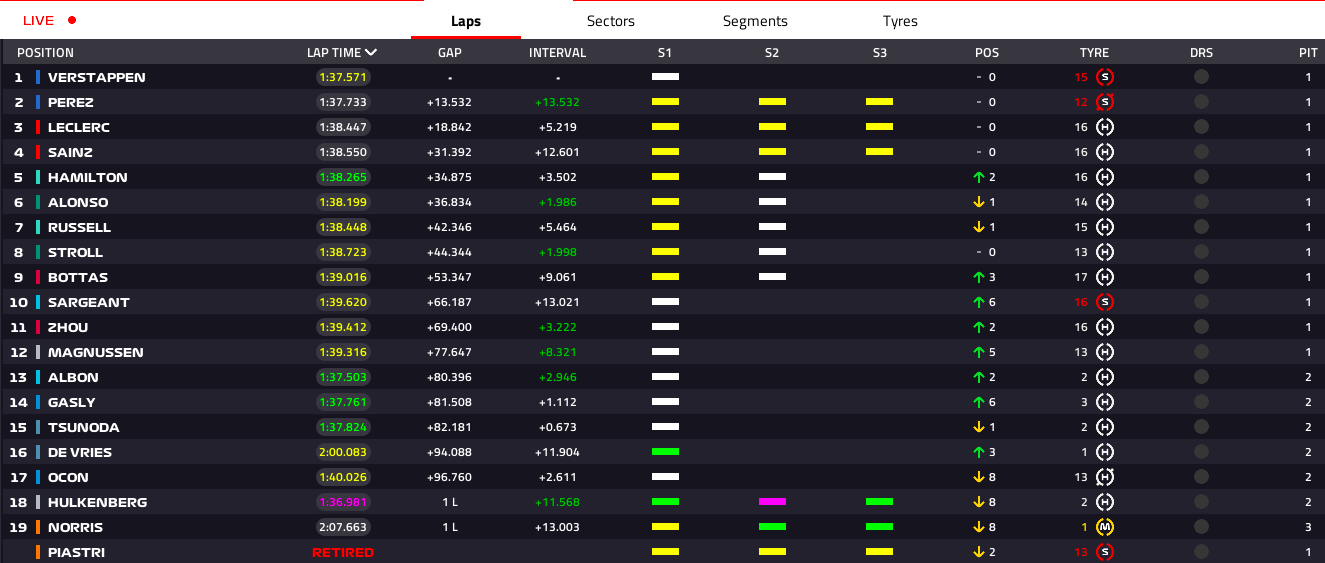Click Sargeant's soft tyre icon
Screen dimensions: 1325x563
click(x=1105, y=302)
